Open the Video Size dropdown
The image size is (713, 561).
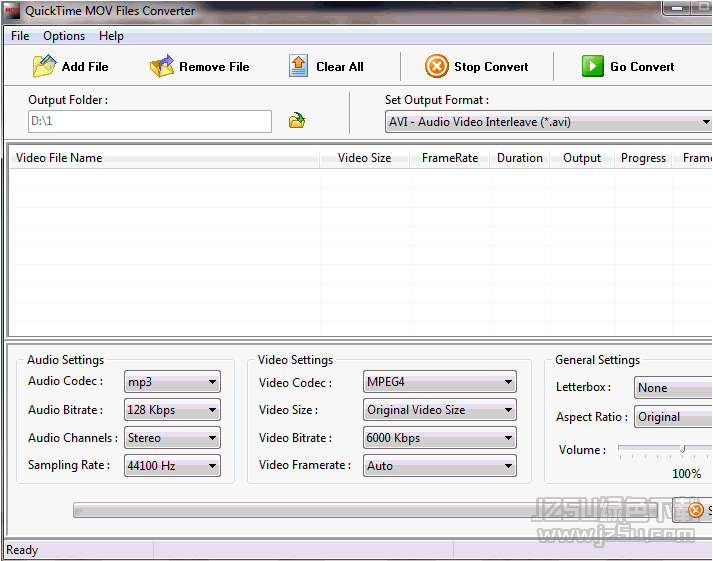tap(440, 410)
